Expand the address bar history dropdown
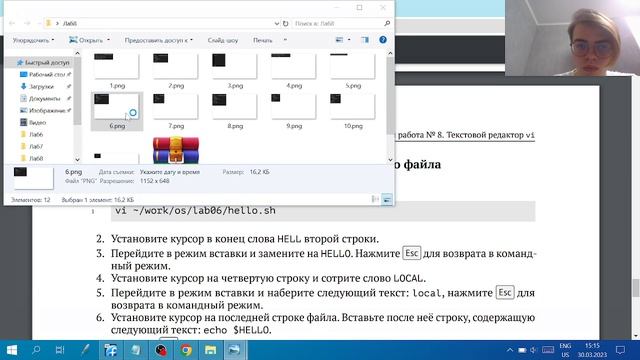 tap(276, 24)
